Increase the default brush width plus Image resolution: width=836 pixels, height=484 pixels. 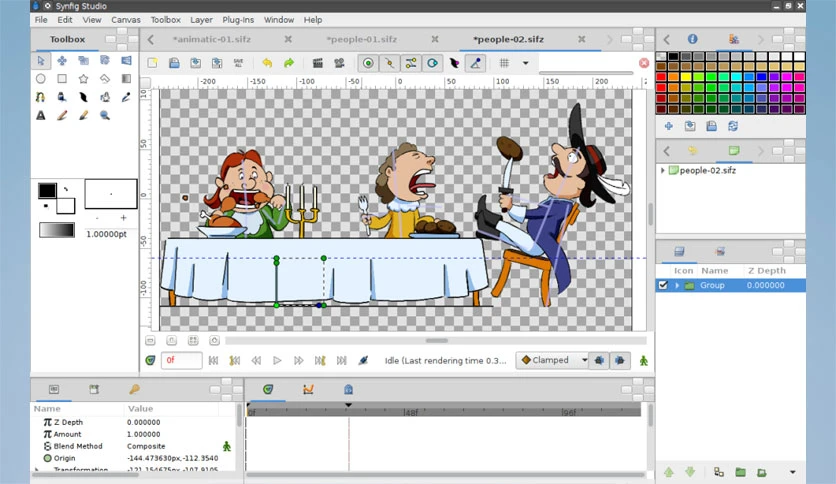click(124, 218)
